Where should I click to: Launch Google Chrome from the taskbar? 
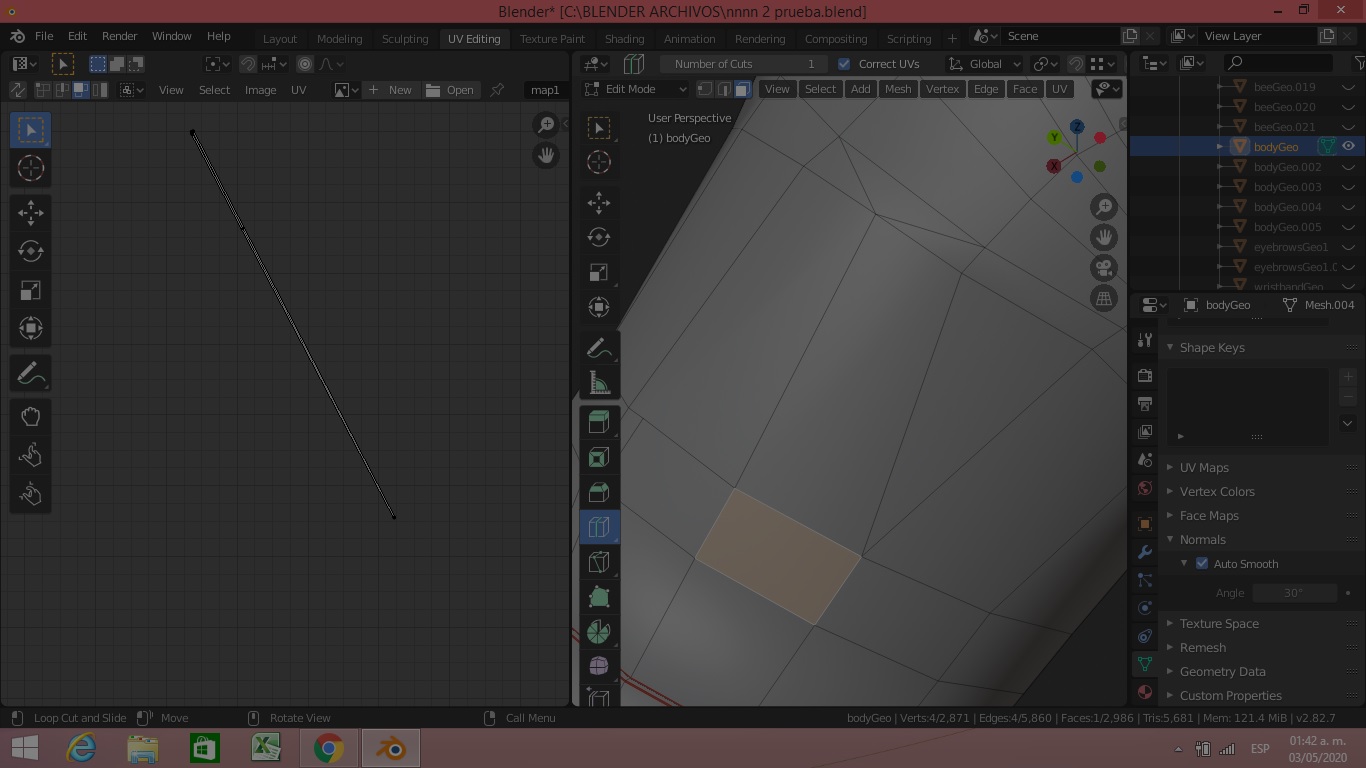point(328,748)
